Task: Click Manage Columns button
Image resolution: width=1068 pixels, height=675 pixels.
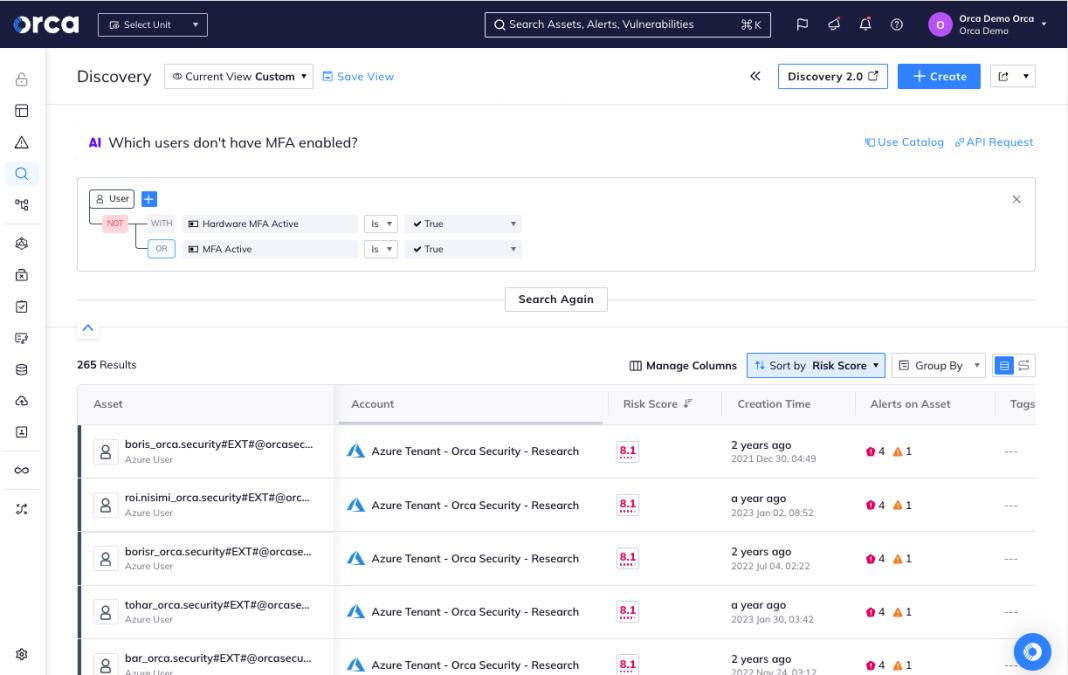Action: pos(683,366)
